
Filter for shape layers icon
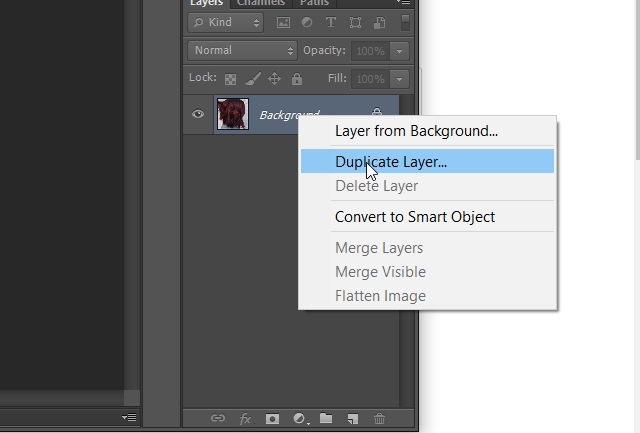pyautogui.click(x=355, y=22)
